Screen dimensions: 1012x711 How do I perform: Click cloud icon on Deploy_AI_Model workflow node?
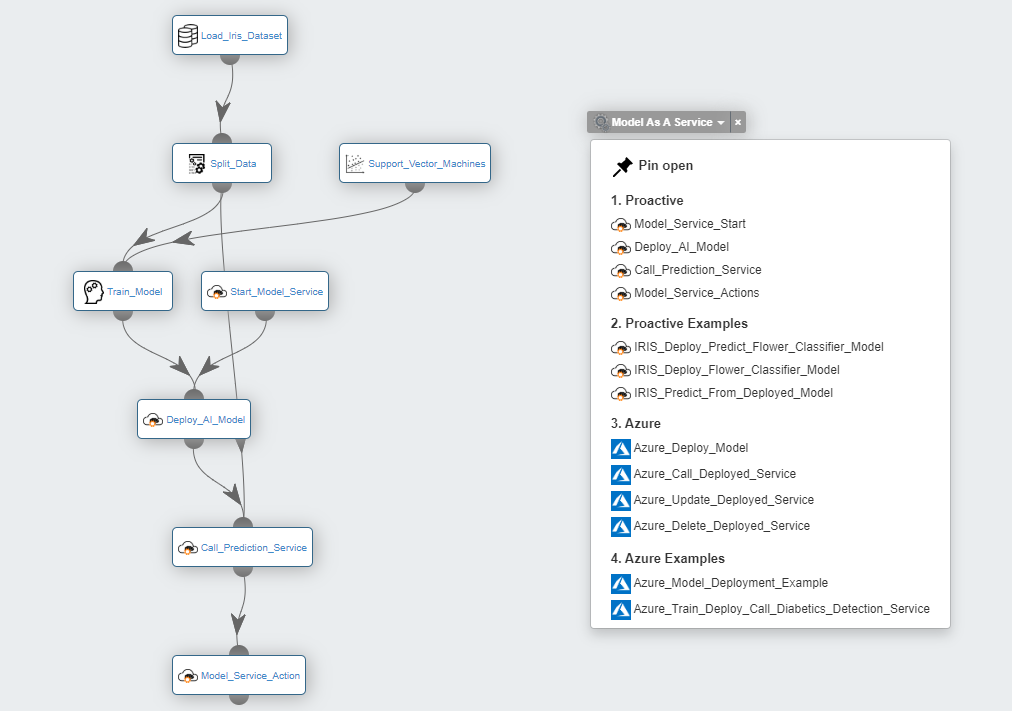(x=153, y=420)
